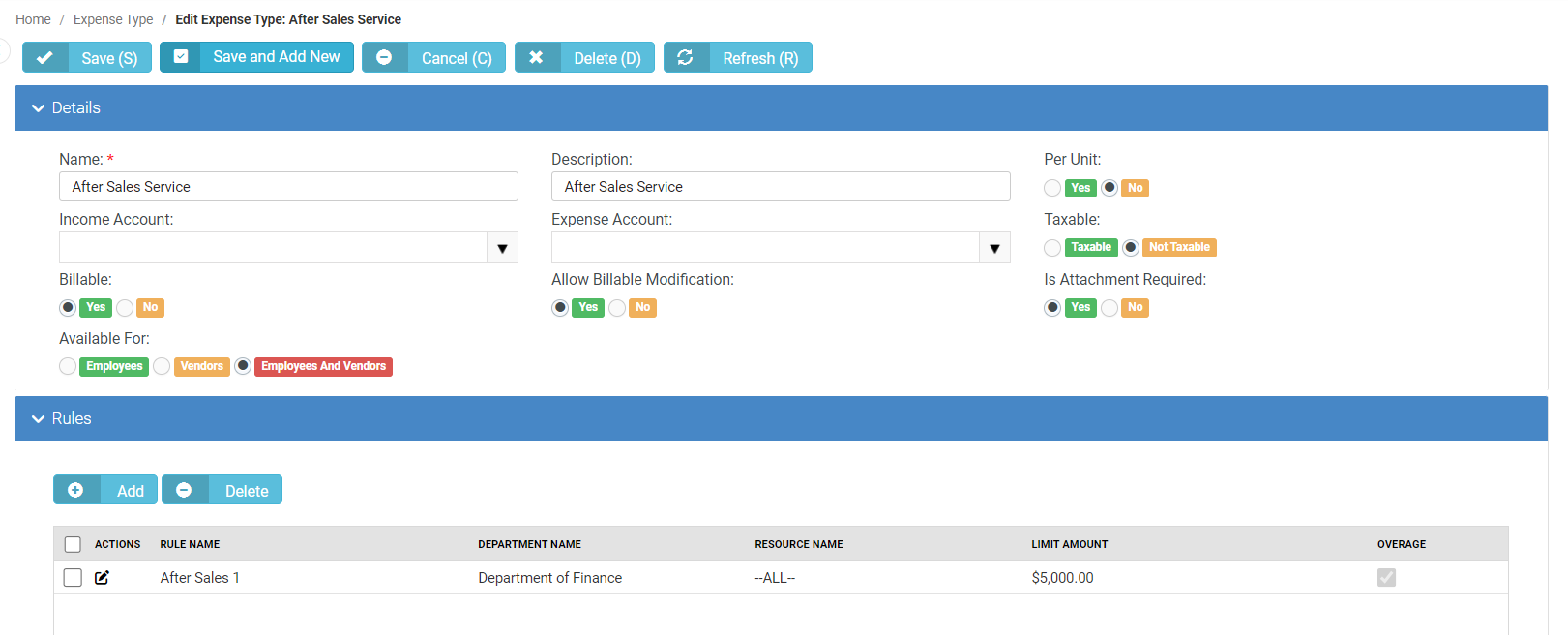This screenshot has width=1568, height=635.
Task: Collapse the Details section
Action: pyautogui.click(x=39, y=108)
